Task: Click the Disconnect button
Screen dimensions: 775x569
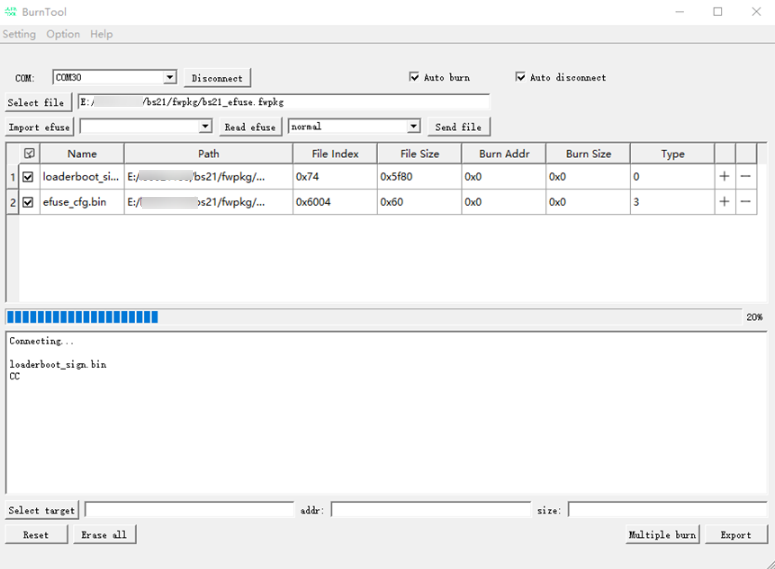Action: click(x=217, y=78)
